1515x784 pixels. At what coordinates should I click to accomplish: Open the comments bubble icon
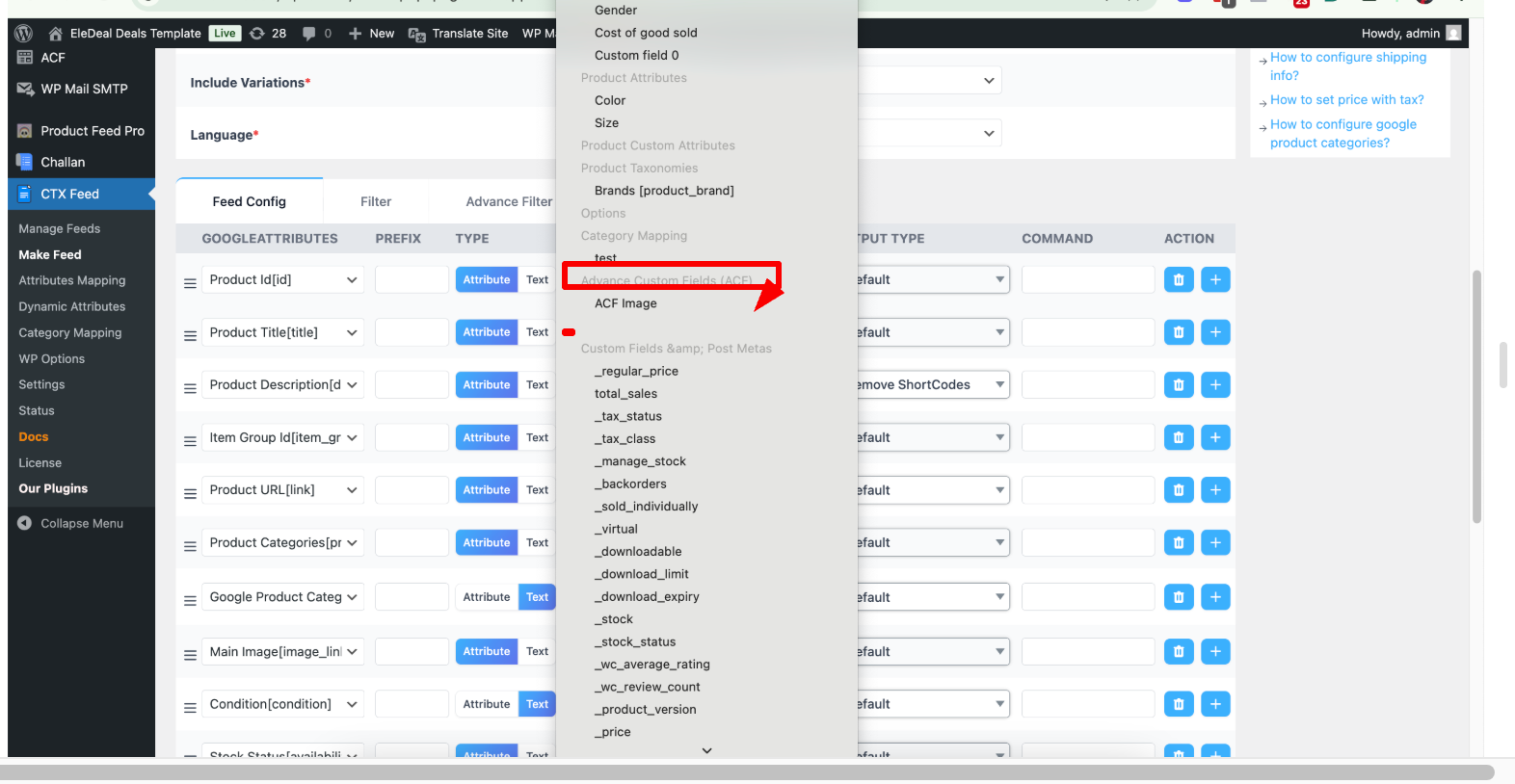point(308,33)
